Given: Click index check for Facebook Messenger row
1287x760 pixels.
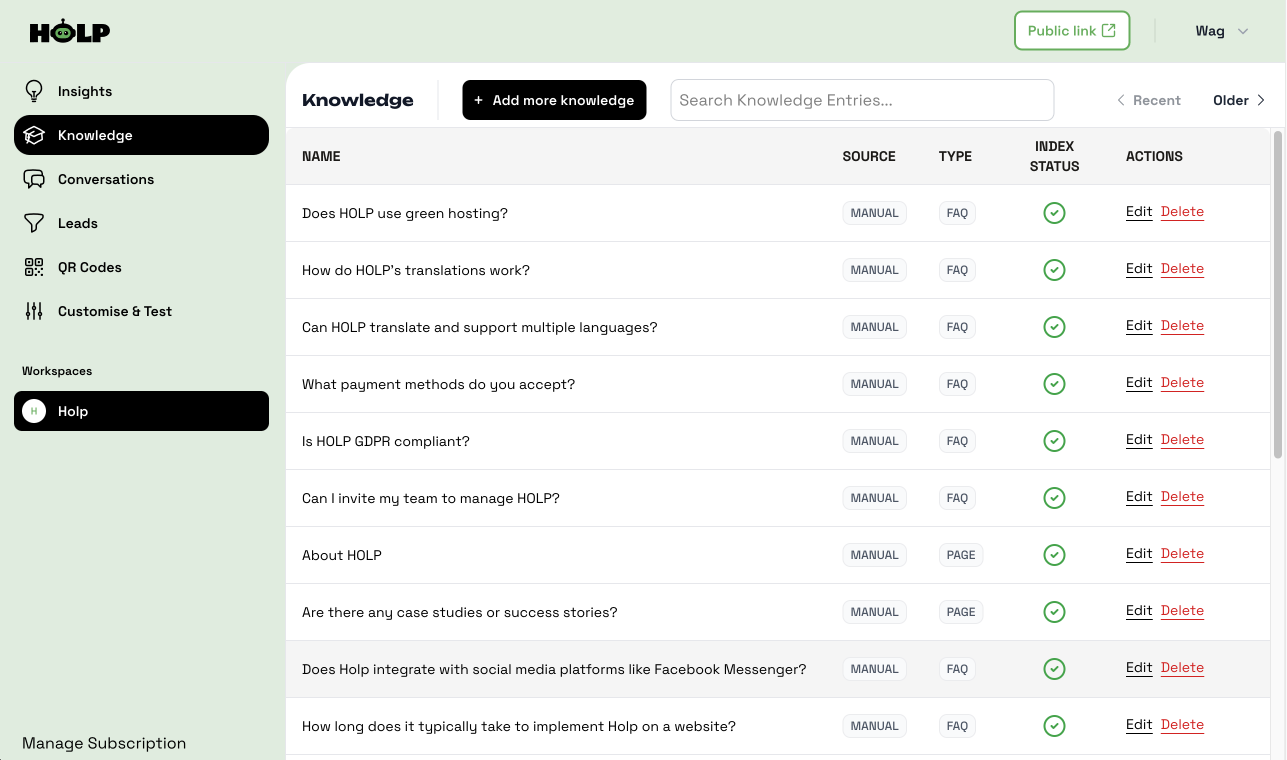Looking at the screenshot, I should click(x=1054, y=669).
